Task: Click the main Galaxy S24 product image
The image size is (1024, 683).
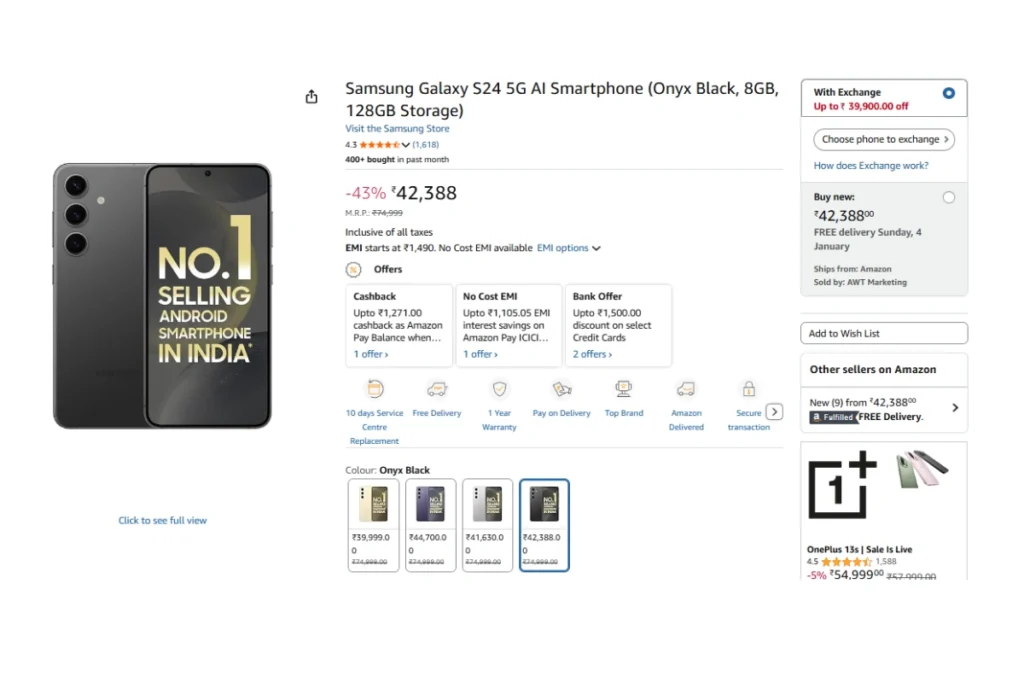Action: (x=162, y=296)
